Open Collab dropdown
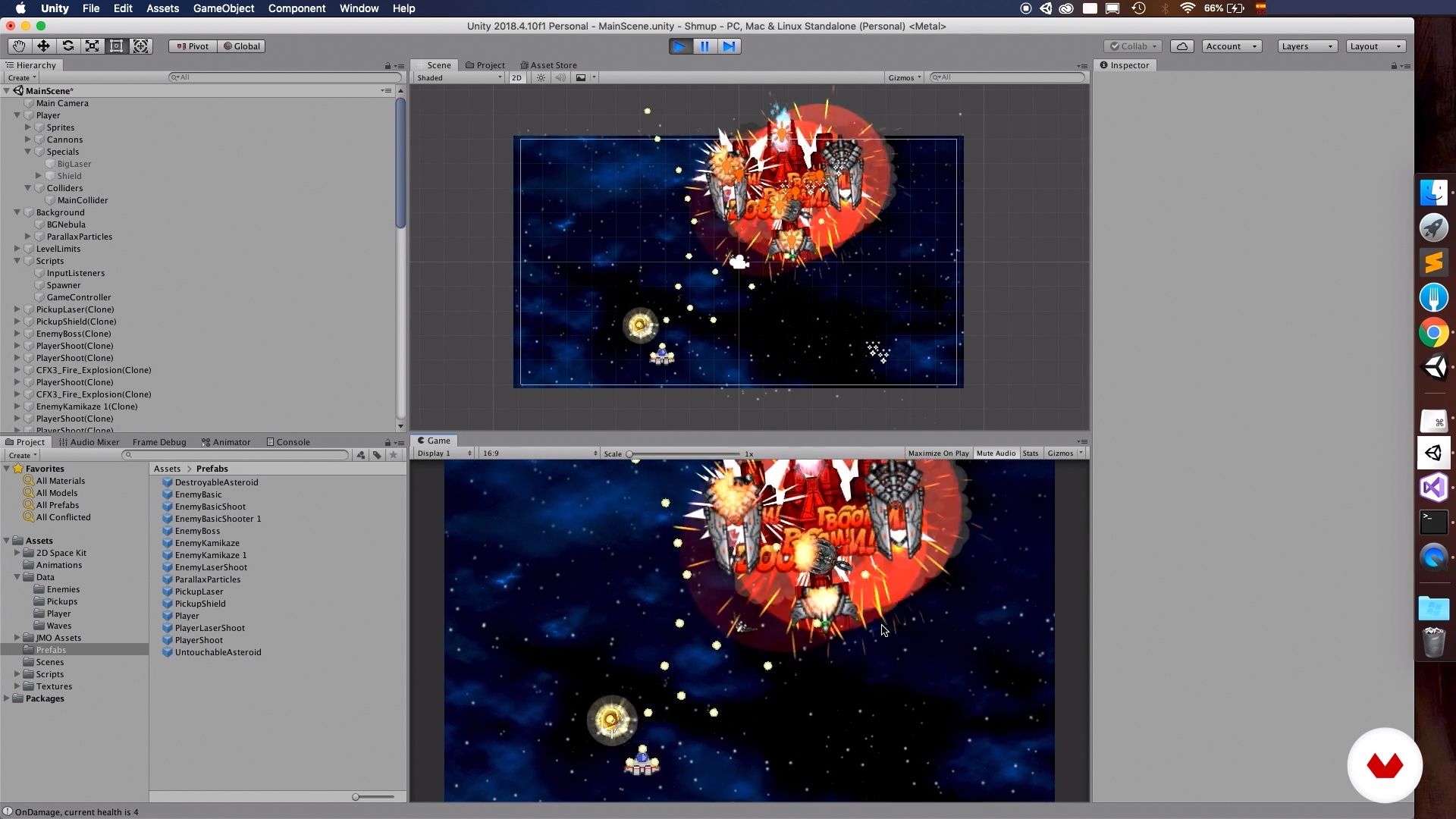The height and width of the screenshot is (819, 1456). 1133,46
